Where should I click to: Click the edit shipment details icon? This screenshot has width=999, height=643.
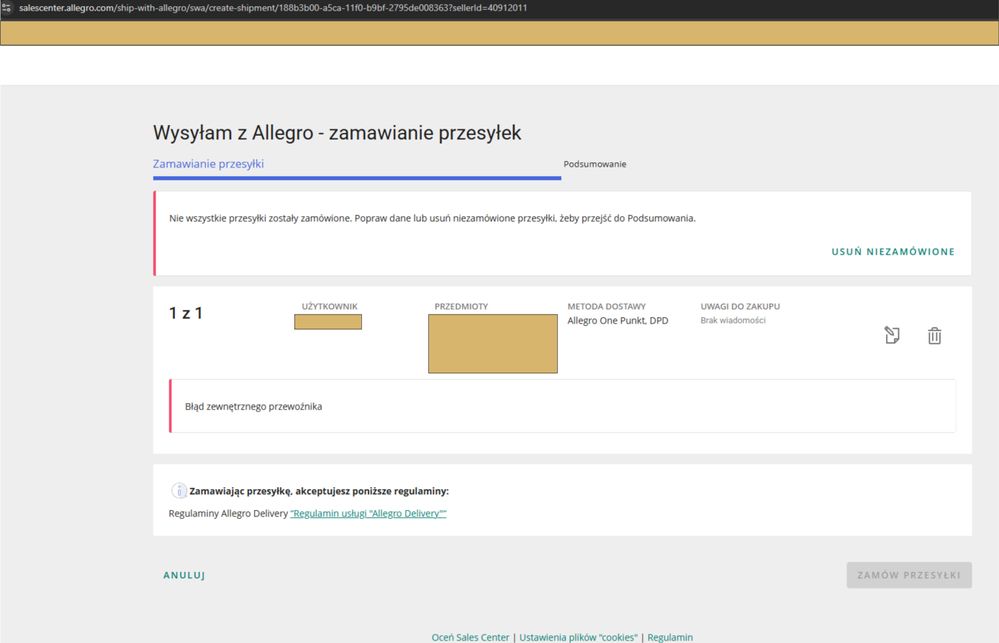pyautogui.click(x=892, y=336)
